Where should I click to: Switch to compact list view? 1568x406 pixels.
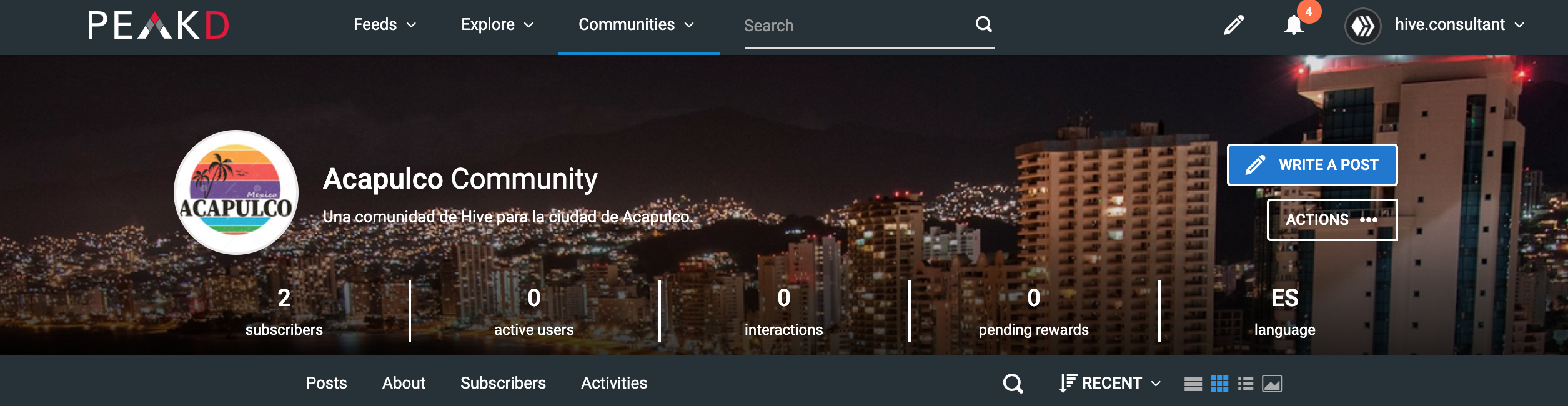coord(1245,384)
